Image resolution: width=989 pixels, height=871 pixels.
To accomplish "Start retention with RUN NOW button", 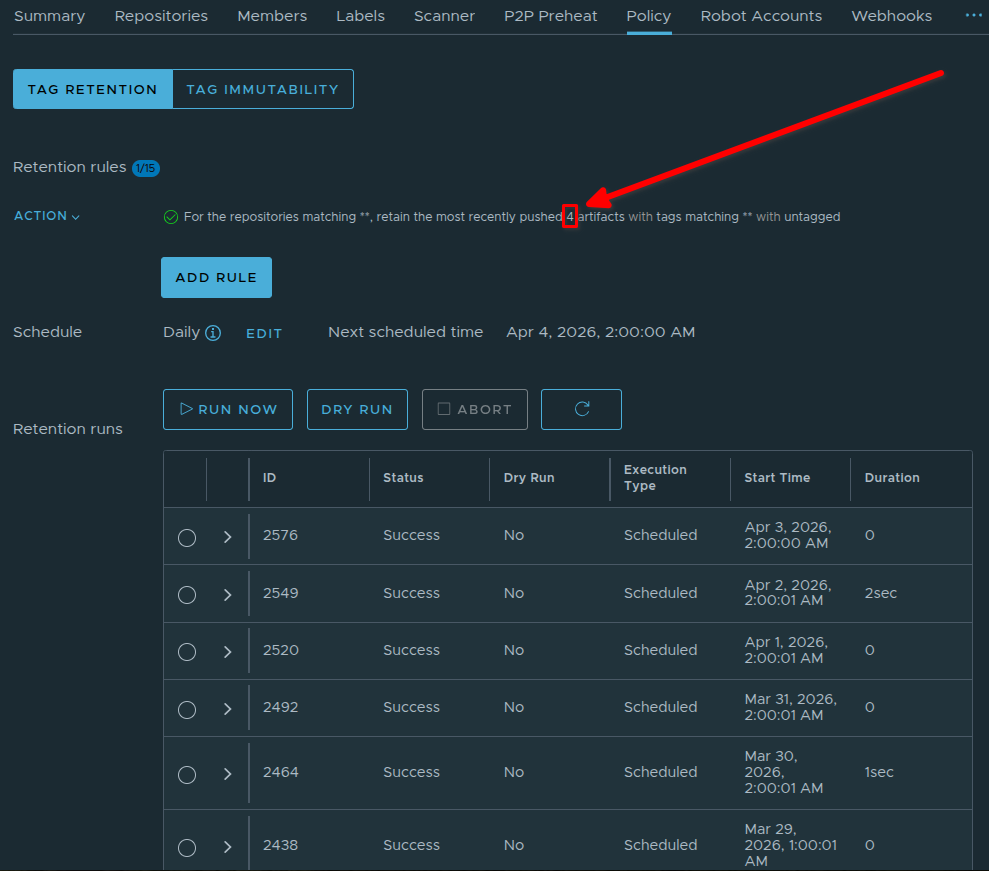I will (x=228, y=409).
